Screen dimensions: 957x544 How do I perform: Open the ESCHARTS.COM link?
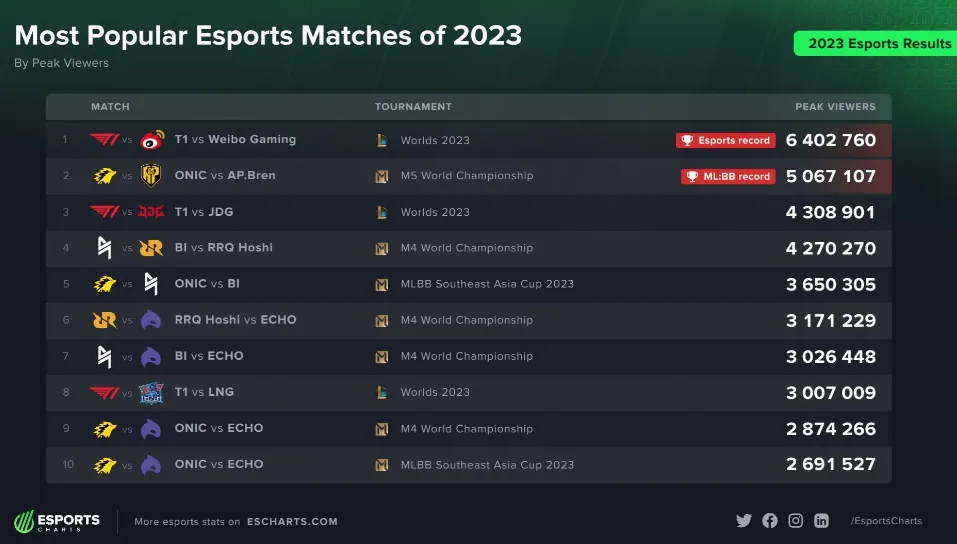click(x=292, y=522)
